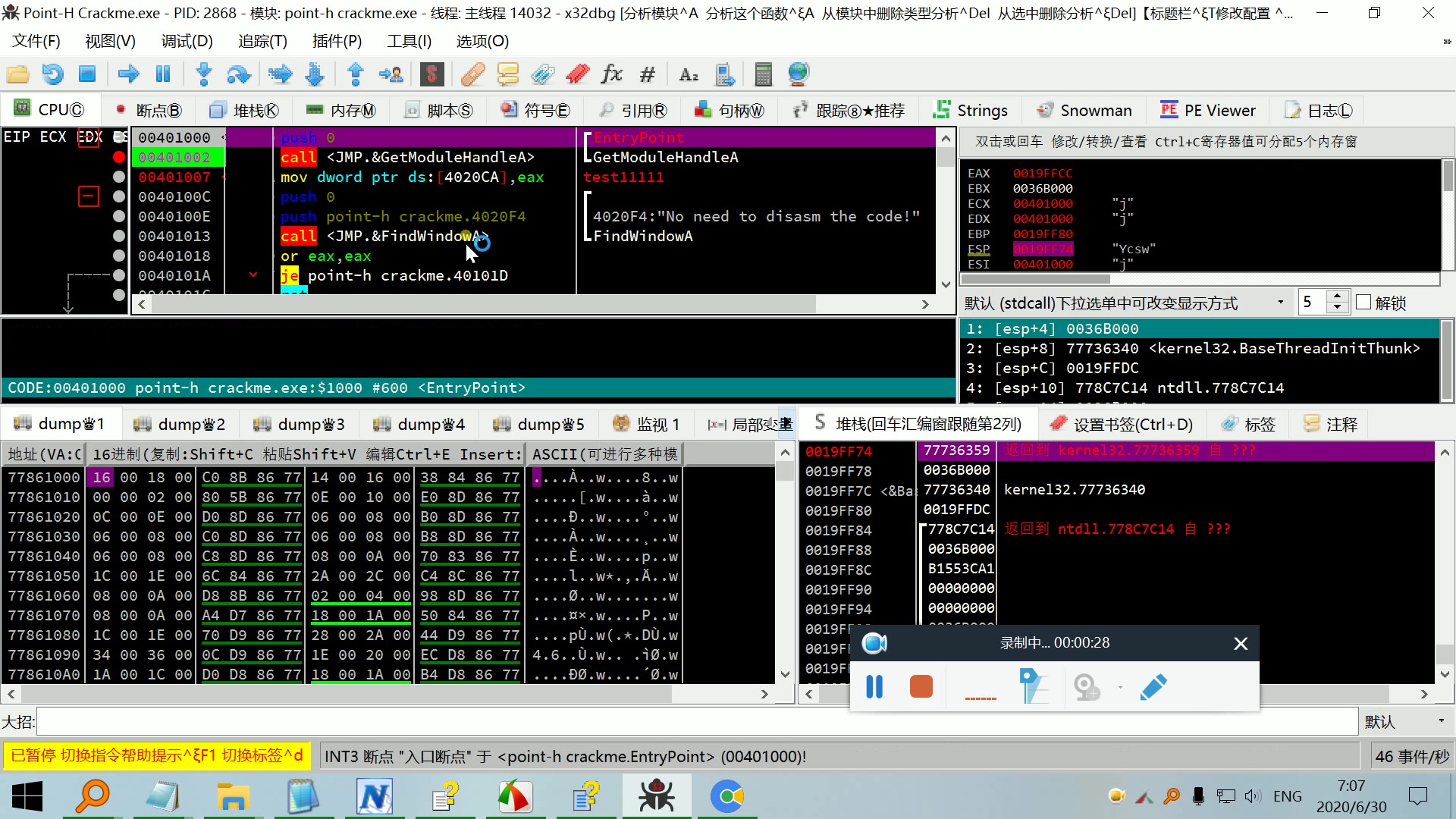Open the Patches bandage icon
This screenshot has width=1456, height=819.
[x=472, y=74]
